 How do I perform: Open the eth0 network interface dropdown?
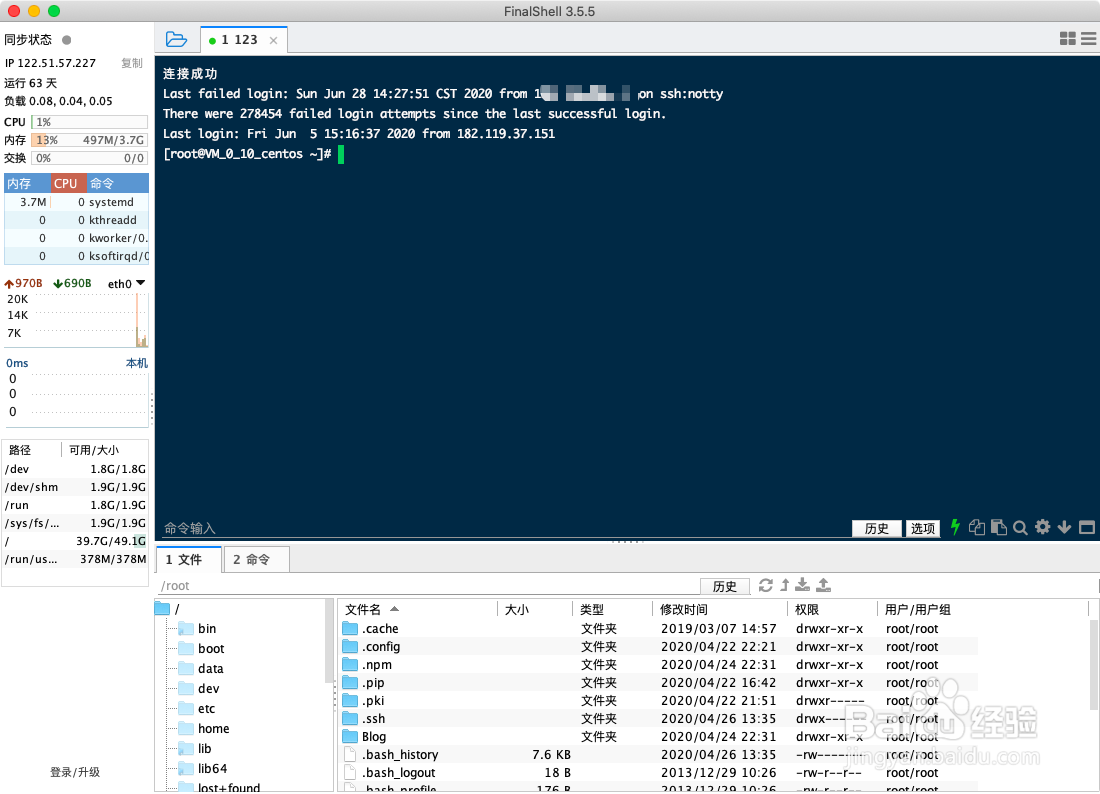click(127, 283)
